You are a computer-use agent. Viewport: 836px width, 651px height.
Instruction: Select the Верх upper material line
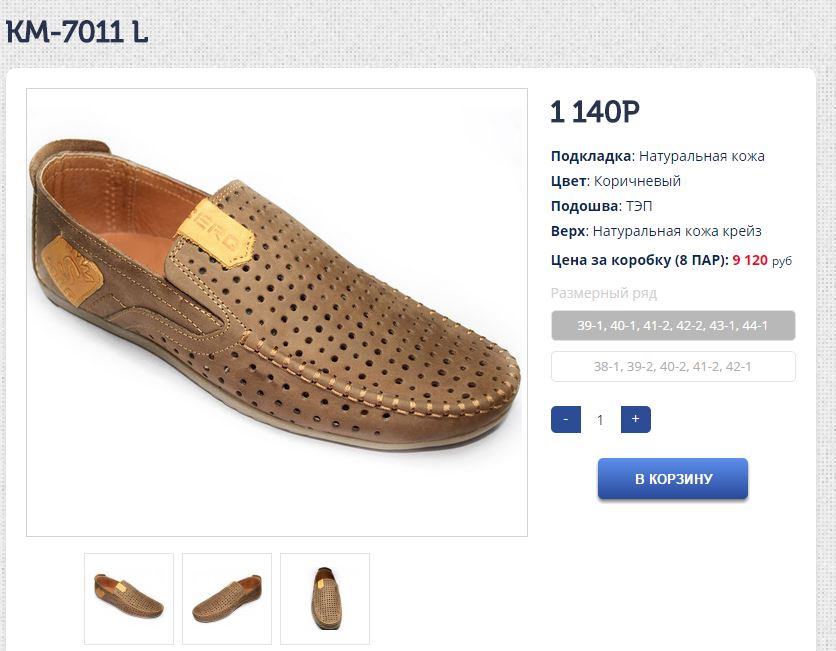coord(656,231)
